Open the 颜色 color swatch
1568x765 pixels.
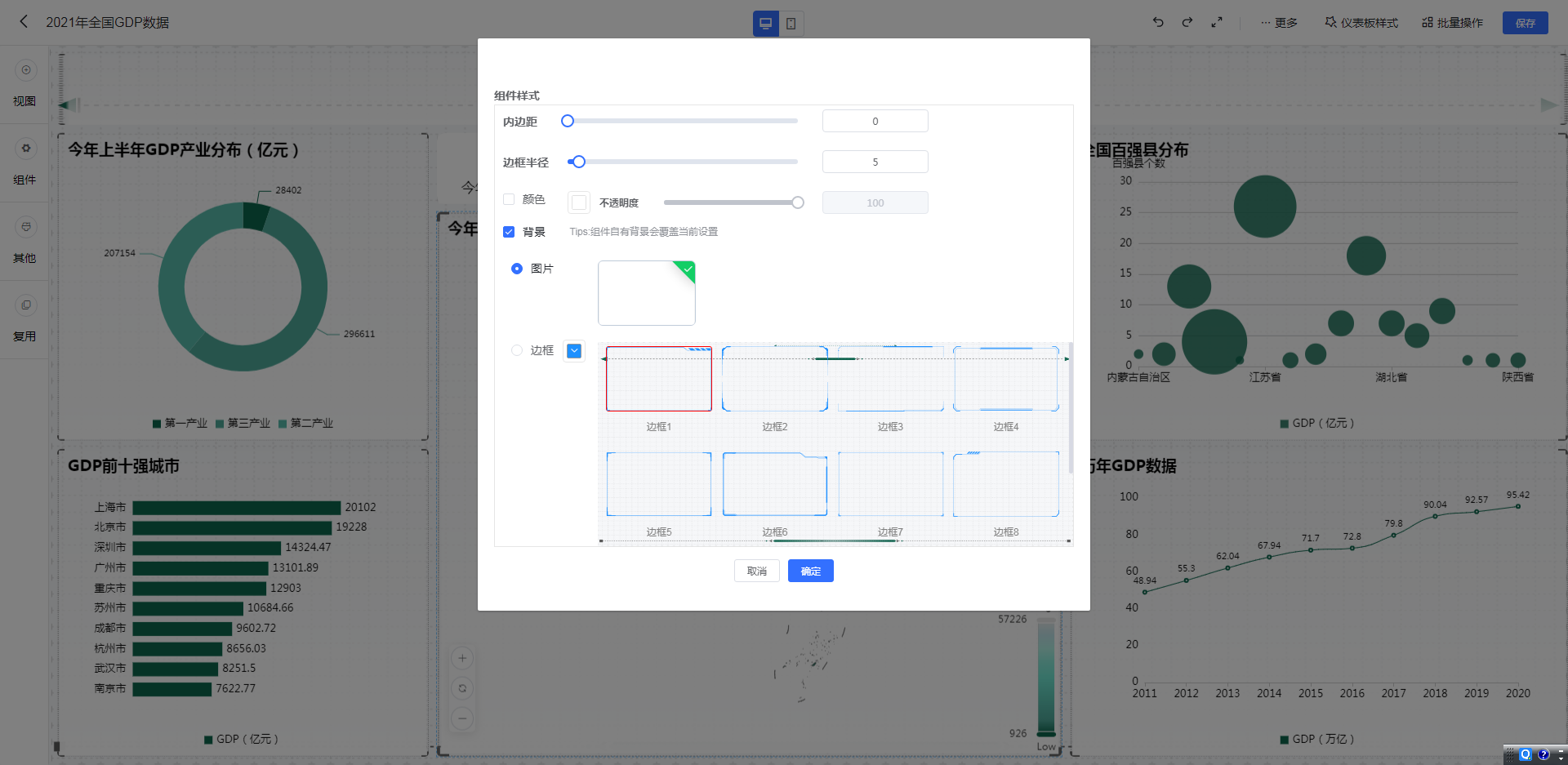click(578, 202)
